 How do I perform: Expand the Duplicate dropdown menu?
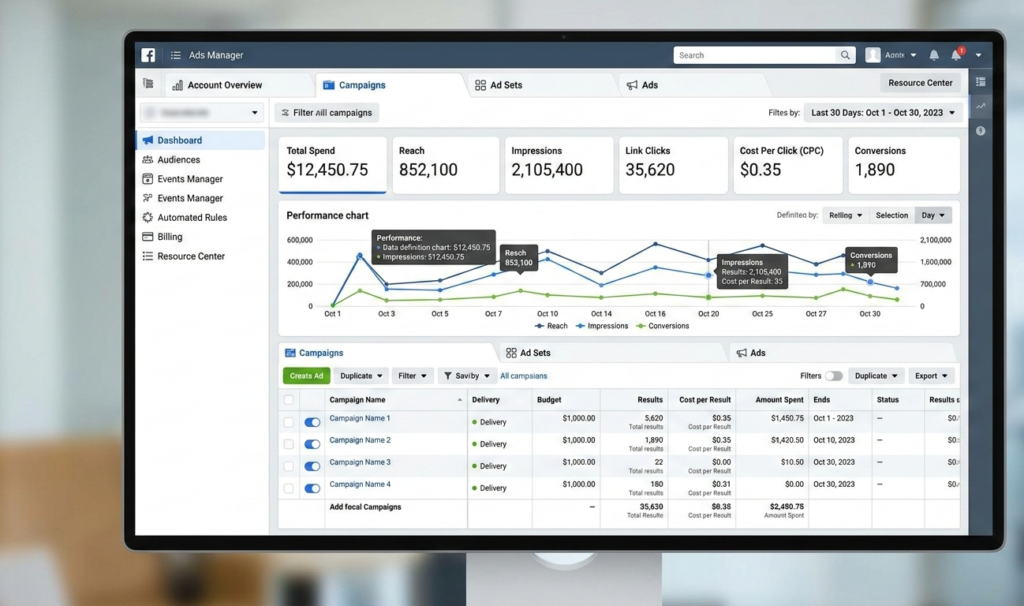360,375
